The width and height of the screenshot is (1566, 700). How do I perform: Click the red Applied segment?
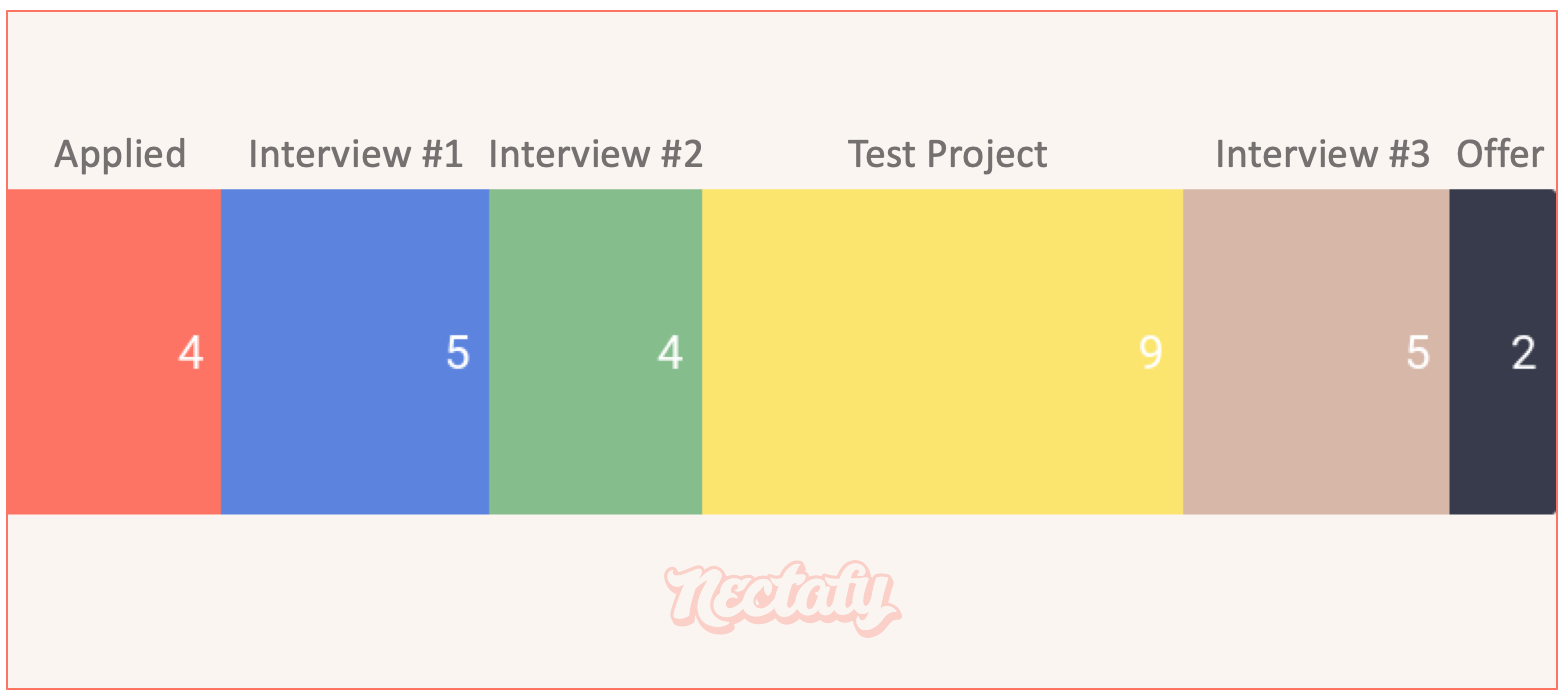(114, 352)
